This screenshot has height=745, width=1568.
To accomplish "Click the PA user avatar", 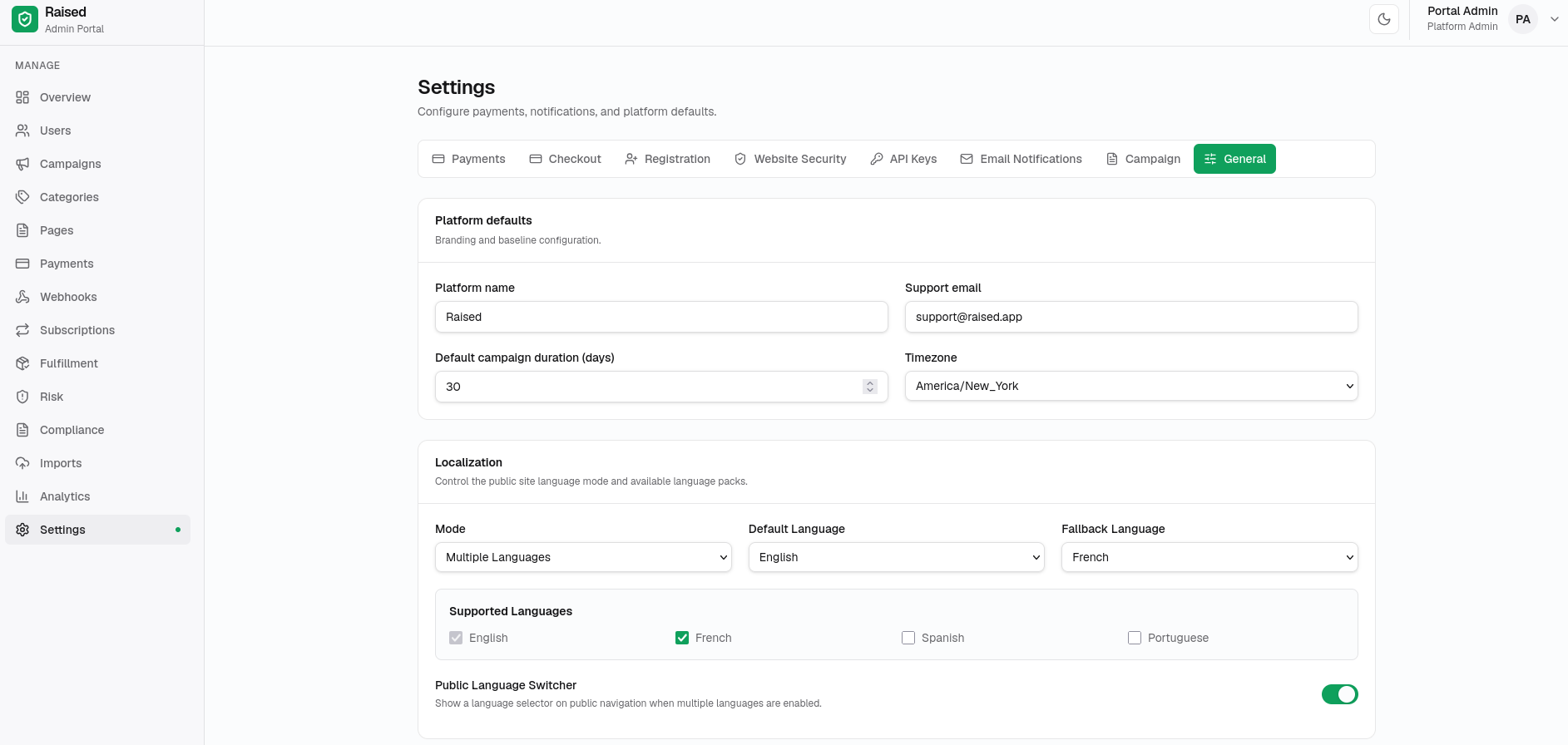I will tap(1523, 19).
